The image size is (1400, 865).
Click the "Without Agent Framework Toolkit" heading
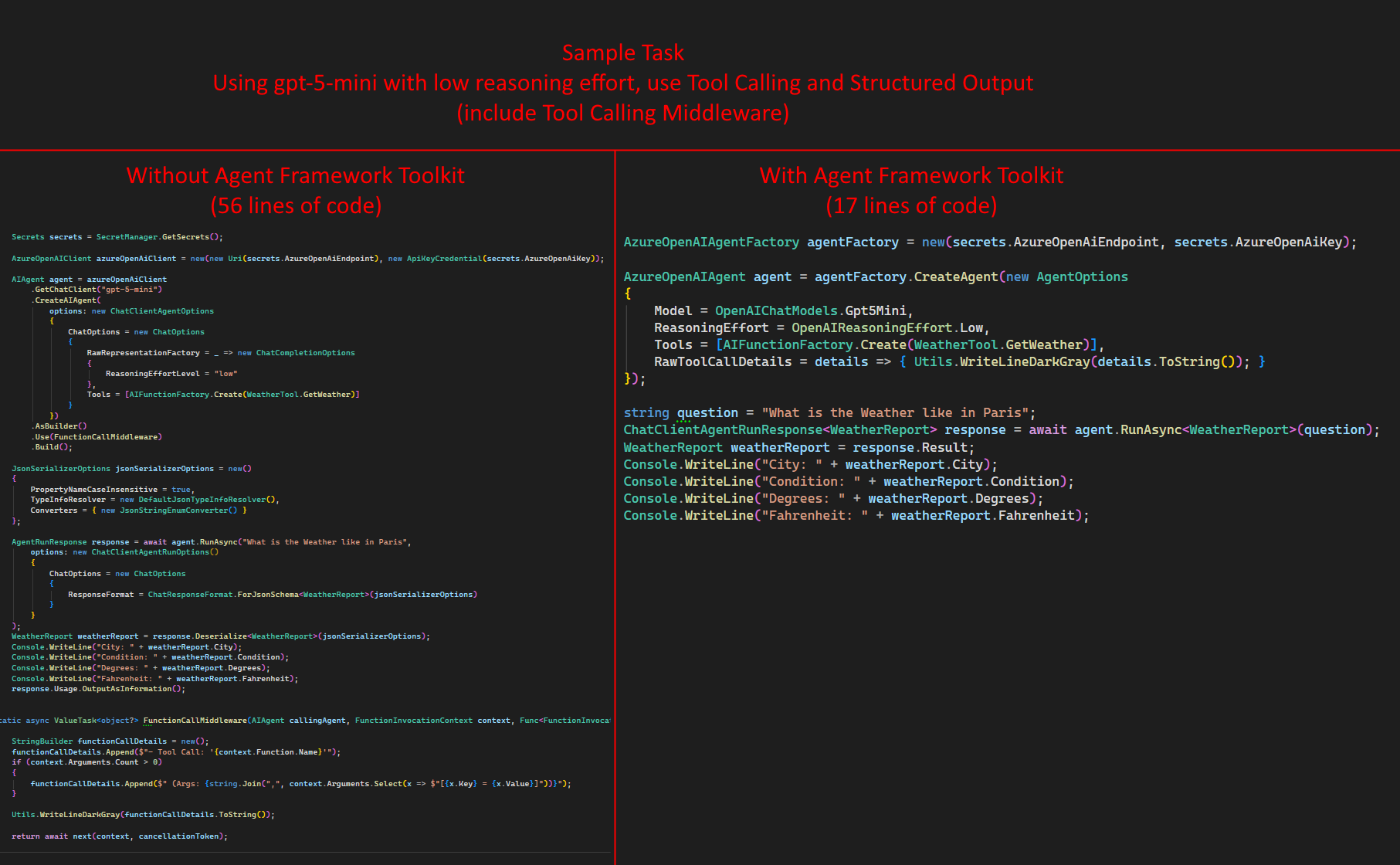[x=296, y=175]
